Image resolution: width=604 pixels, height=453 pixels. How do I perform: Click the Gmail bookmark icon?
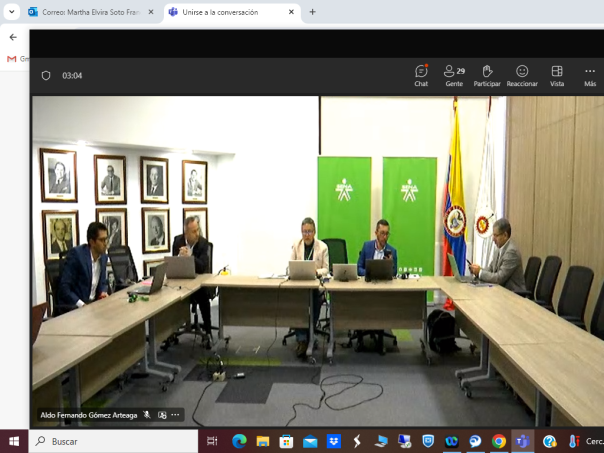tap(12, 59)
